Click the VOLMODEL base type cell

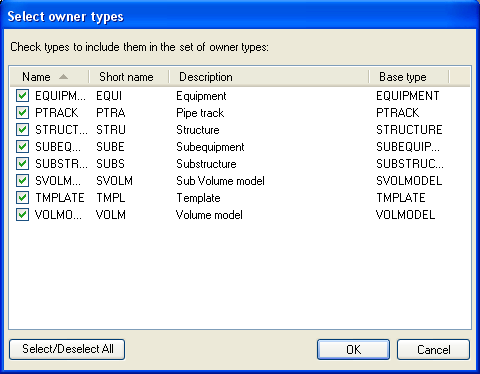point(406,215)
